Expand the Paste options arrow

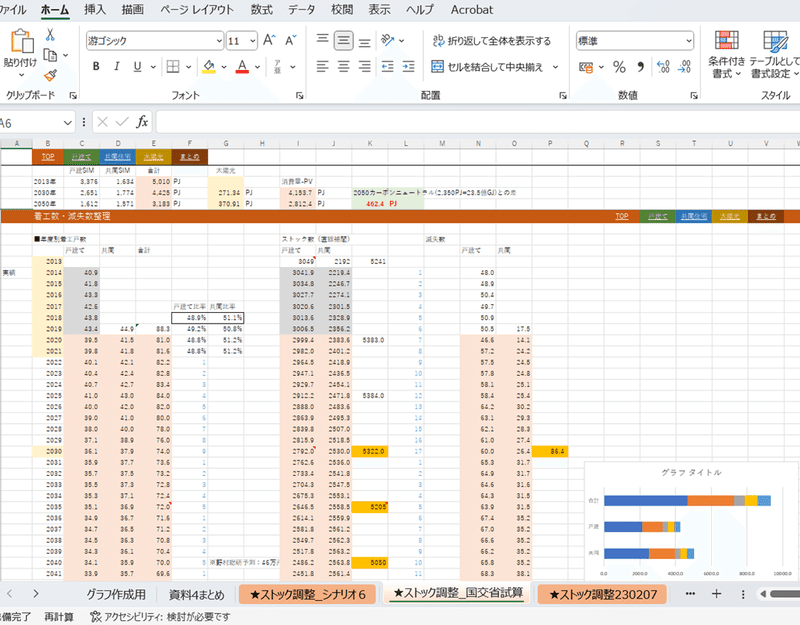tap(21, 75)
